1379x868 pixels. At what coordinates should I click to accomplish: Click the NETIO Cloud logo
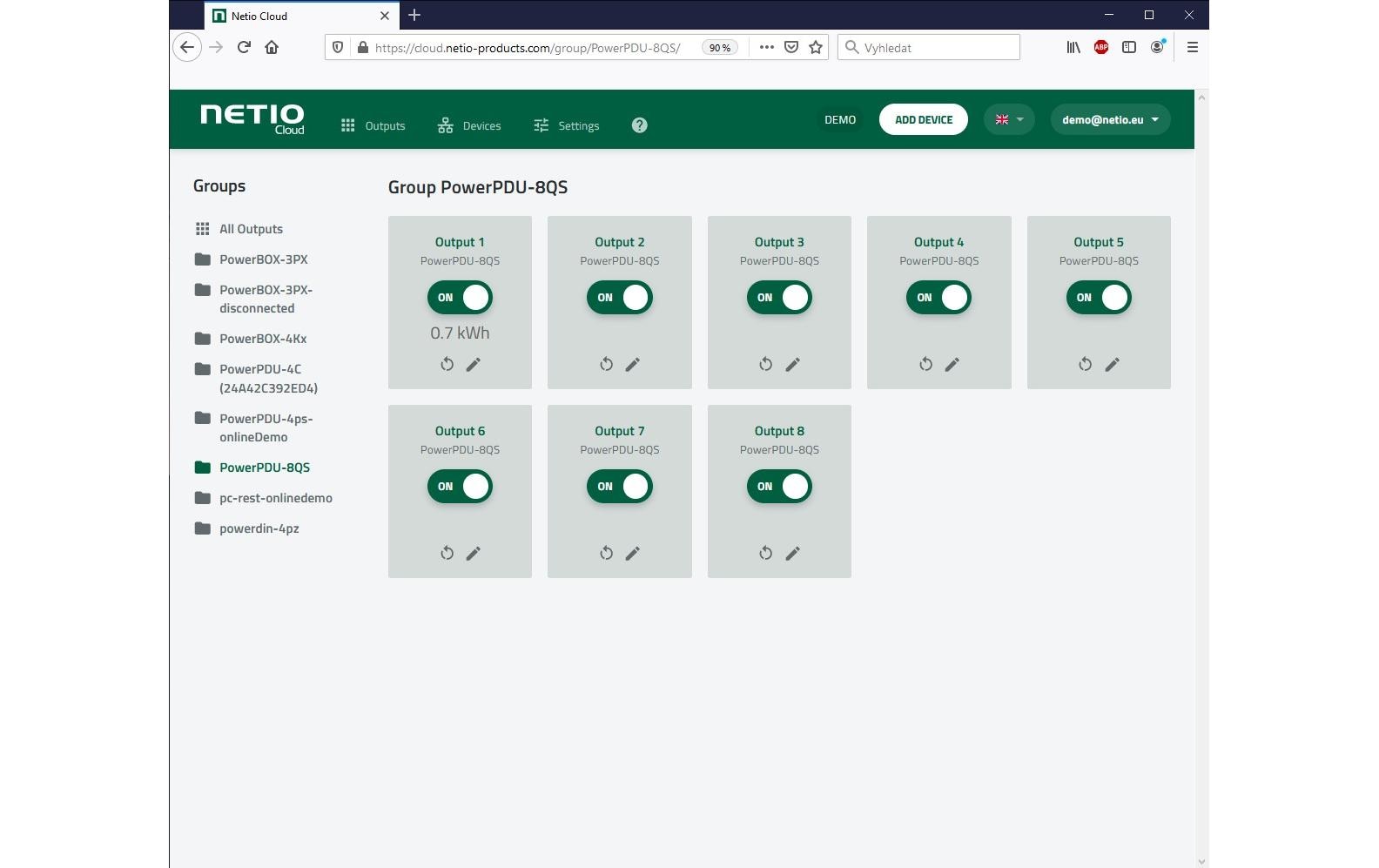(252, 120)
